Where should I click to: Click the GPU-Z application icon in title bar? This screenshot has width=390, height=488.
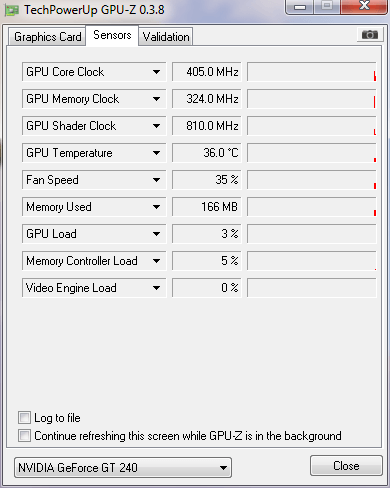coord(12,10)
